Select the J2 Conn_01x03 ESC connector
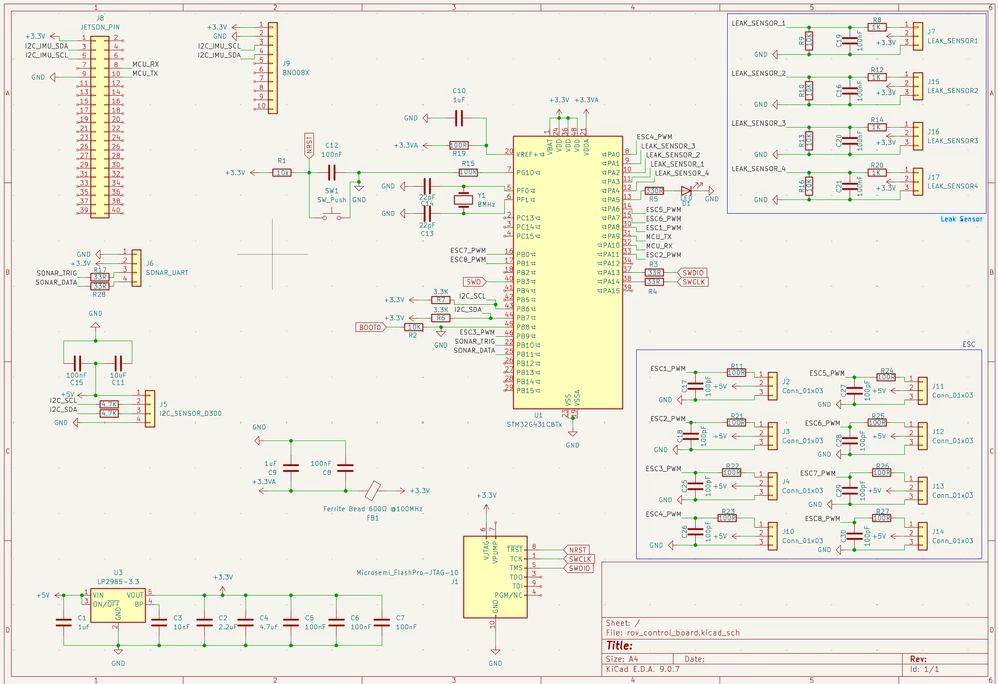Image resolution: width=998 pixels, height=684 pixels. [772, 386]
